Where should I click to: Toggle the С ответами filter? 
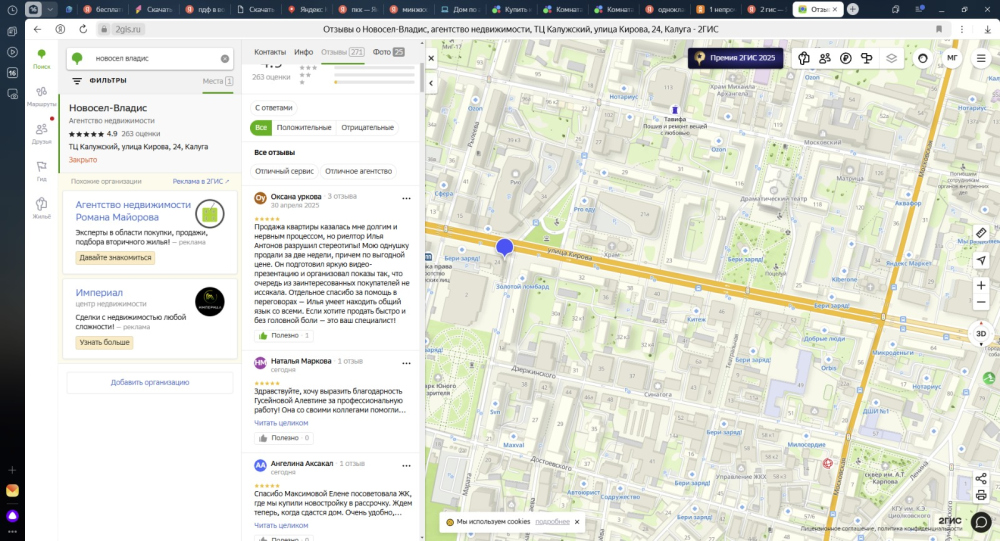[x=274, y=108]
